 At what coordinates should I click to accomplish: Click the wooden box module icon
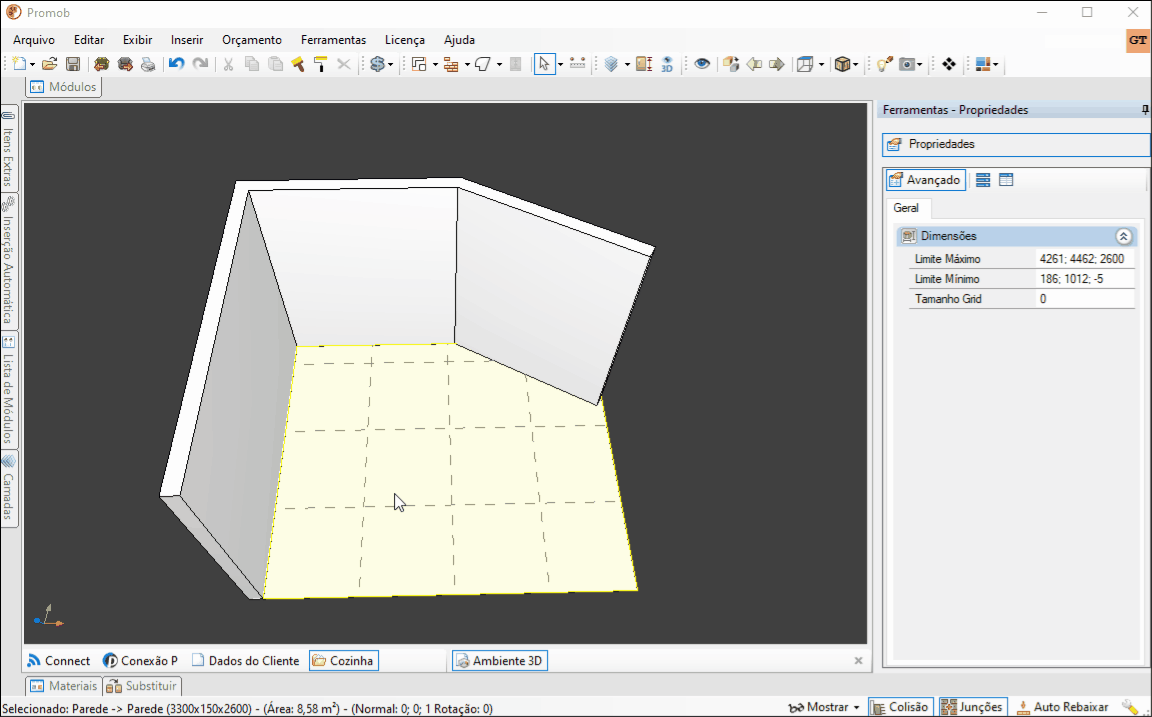(842, 65)
